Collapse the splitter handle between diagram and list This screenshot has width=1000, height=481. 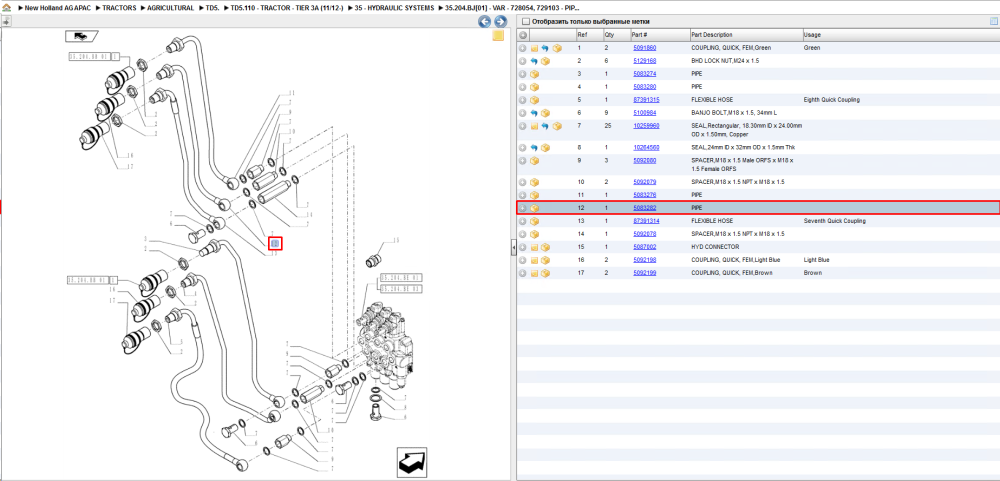coord(513,249)
